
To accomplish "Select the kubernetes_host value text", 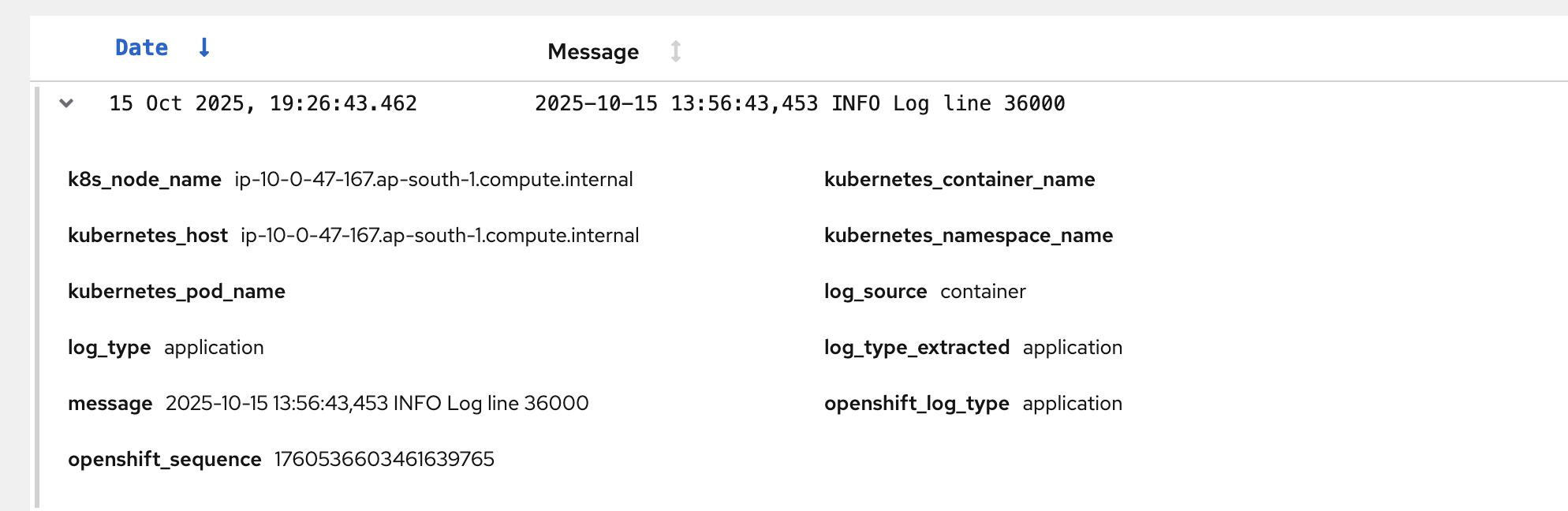I will [439, 236].
